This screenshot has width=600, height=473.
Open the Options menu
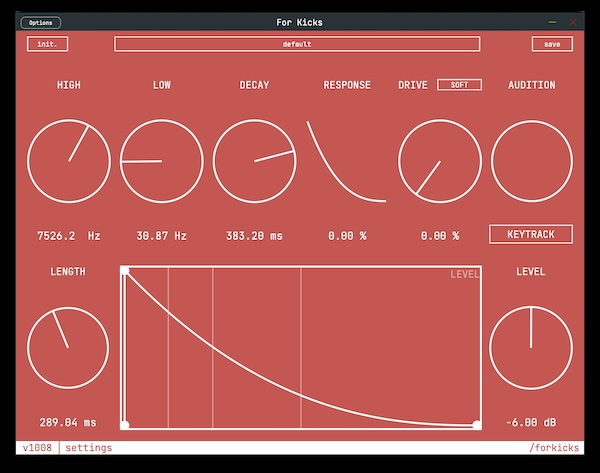(x=41, y=23)
